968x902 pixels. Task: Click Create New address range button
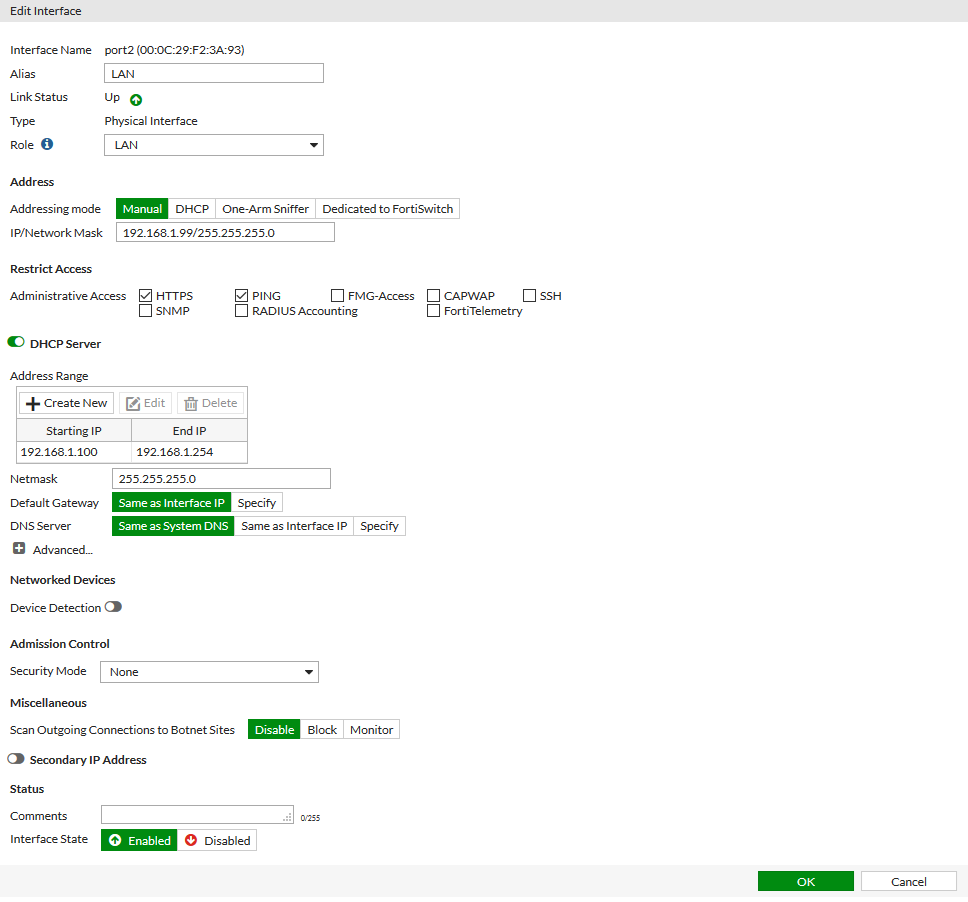[67, 403]
